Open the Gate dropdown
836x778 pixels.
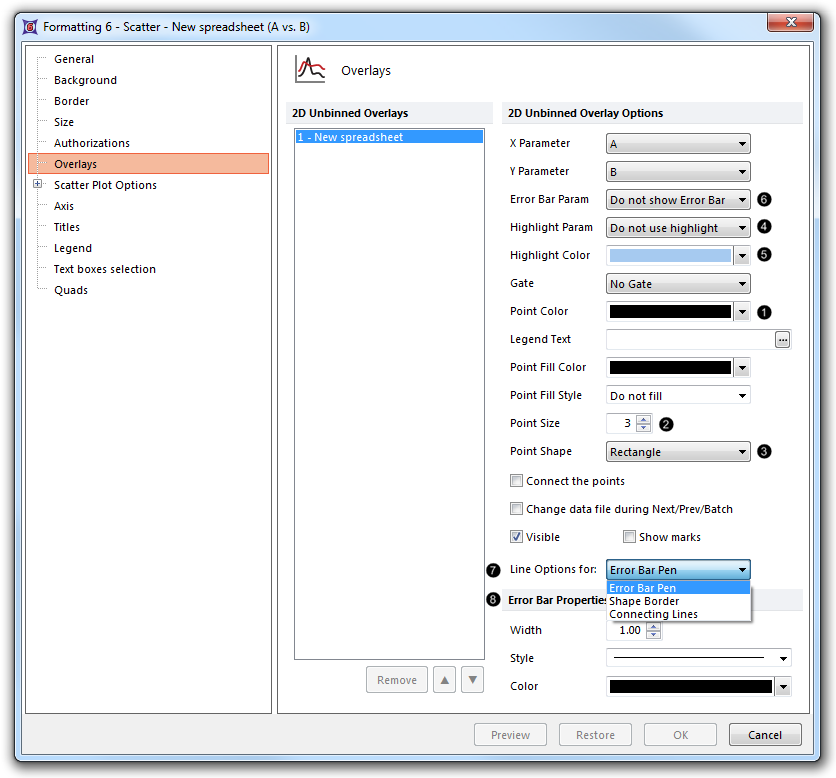678,284
